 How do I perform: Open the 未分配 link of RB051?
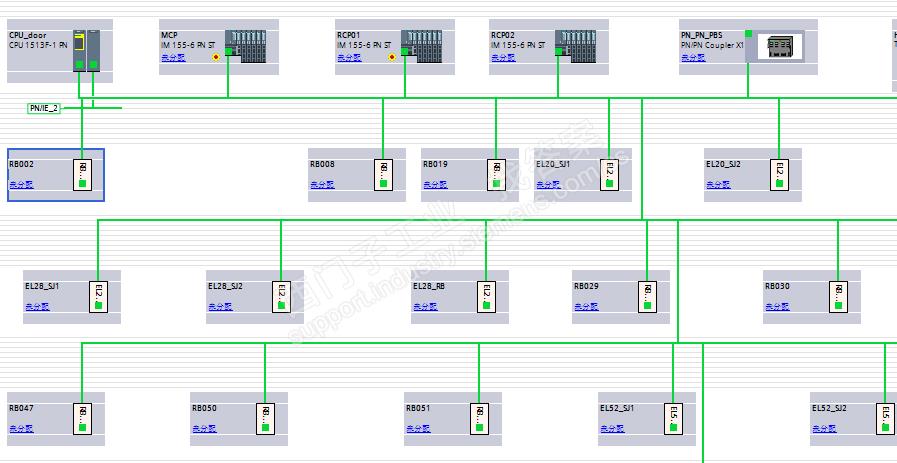(418, 429)
